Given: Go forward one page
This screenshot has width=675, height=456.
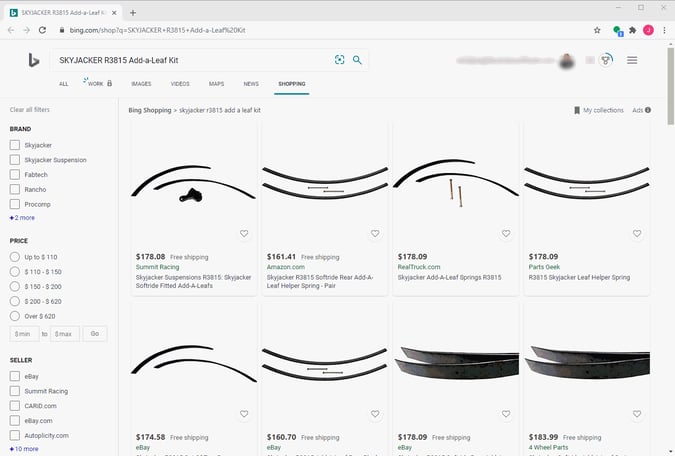Looking at the screenshot, I should tap(27, 30).
